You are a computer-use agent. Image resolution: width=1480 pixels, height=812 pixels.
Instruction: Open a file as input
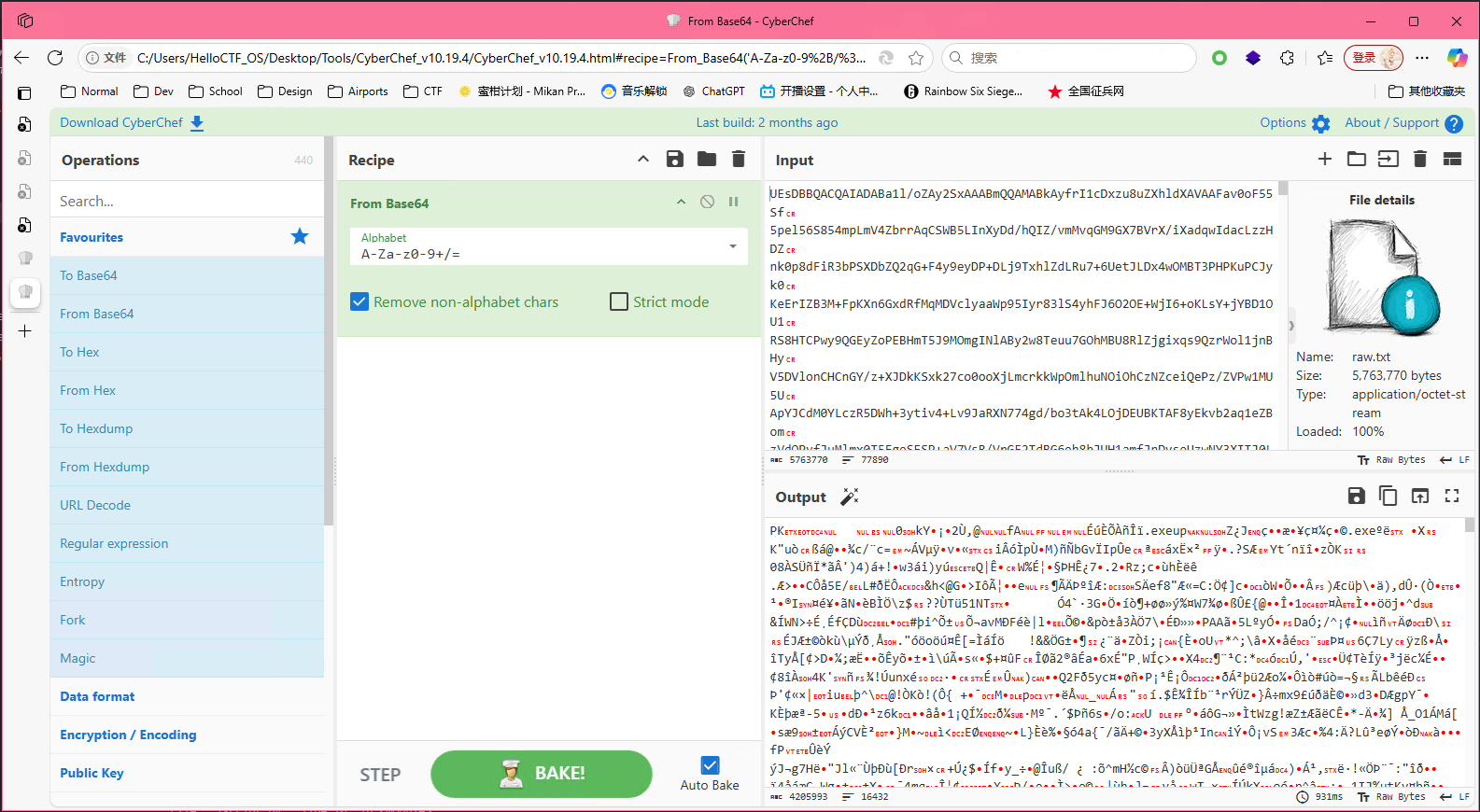(x=1388, y=159)
